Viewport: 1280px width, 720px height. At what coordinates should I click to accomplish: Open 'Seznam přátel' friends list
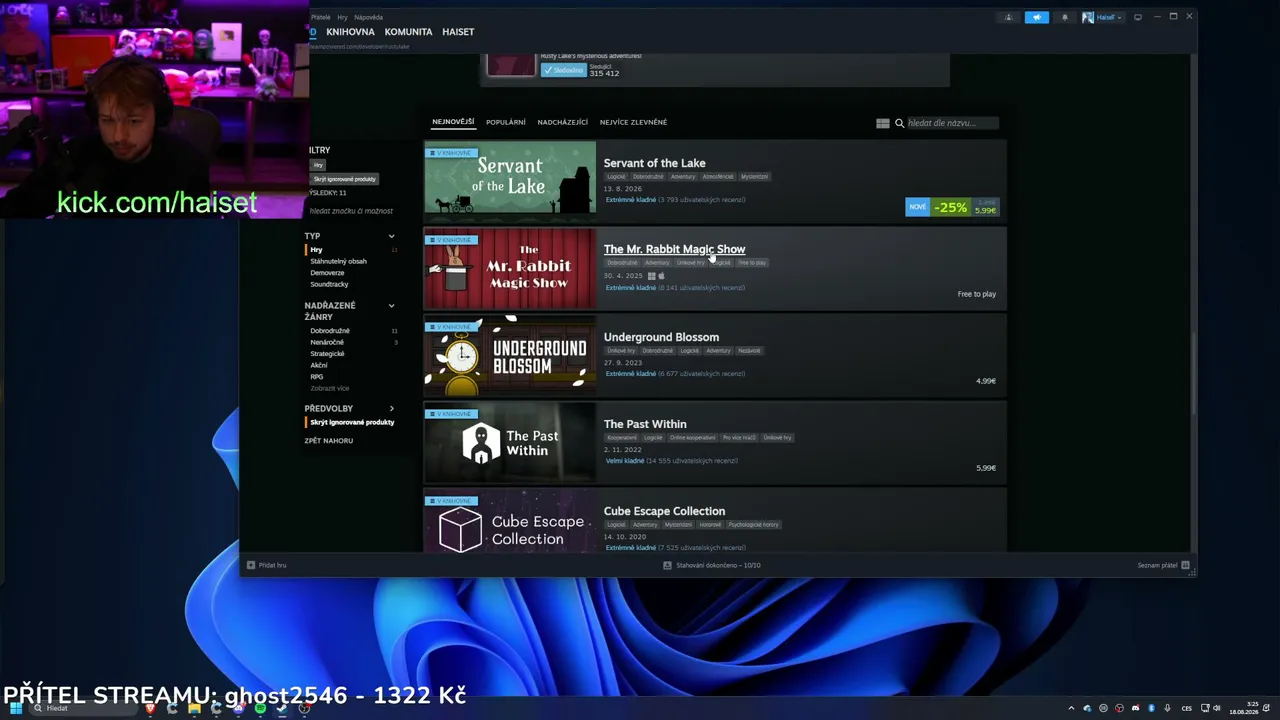tap(1163, 565)
